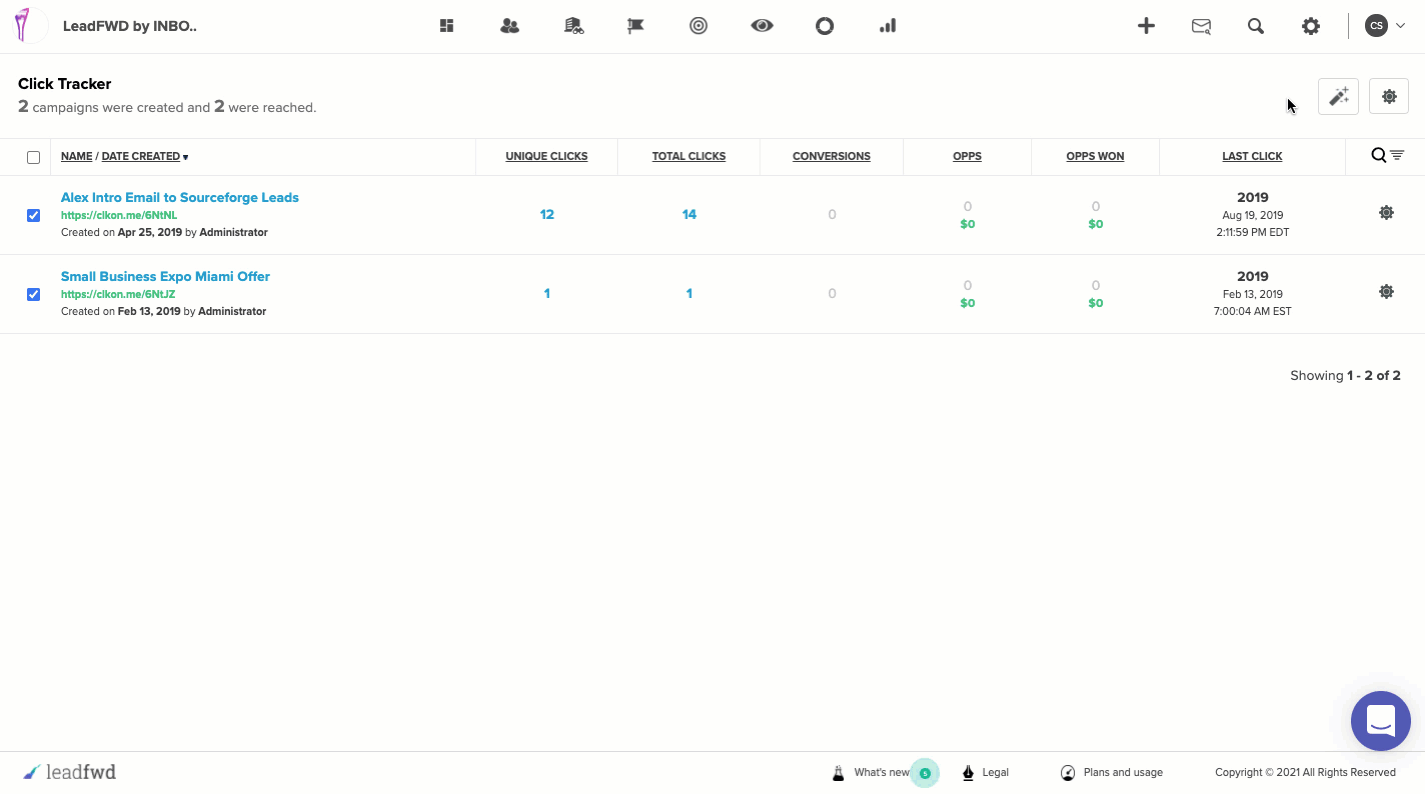Click the clkon.me/6NtNL link
Image resolution: width=1425 pixels, height=794 pixels.
click(119, 215)
